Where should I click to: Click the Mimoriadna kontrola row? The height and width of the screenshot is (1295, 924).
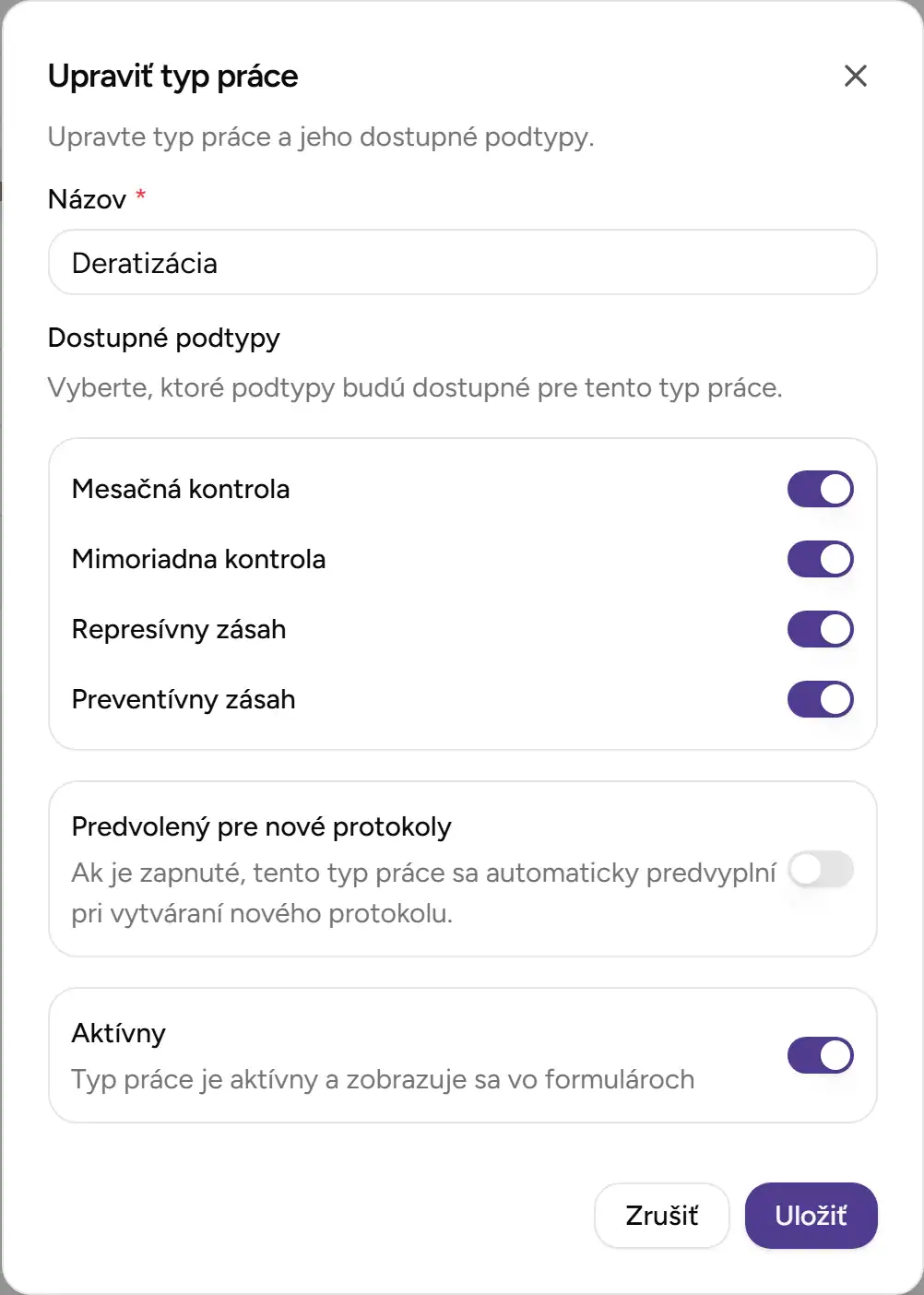point(198,558)
